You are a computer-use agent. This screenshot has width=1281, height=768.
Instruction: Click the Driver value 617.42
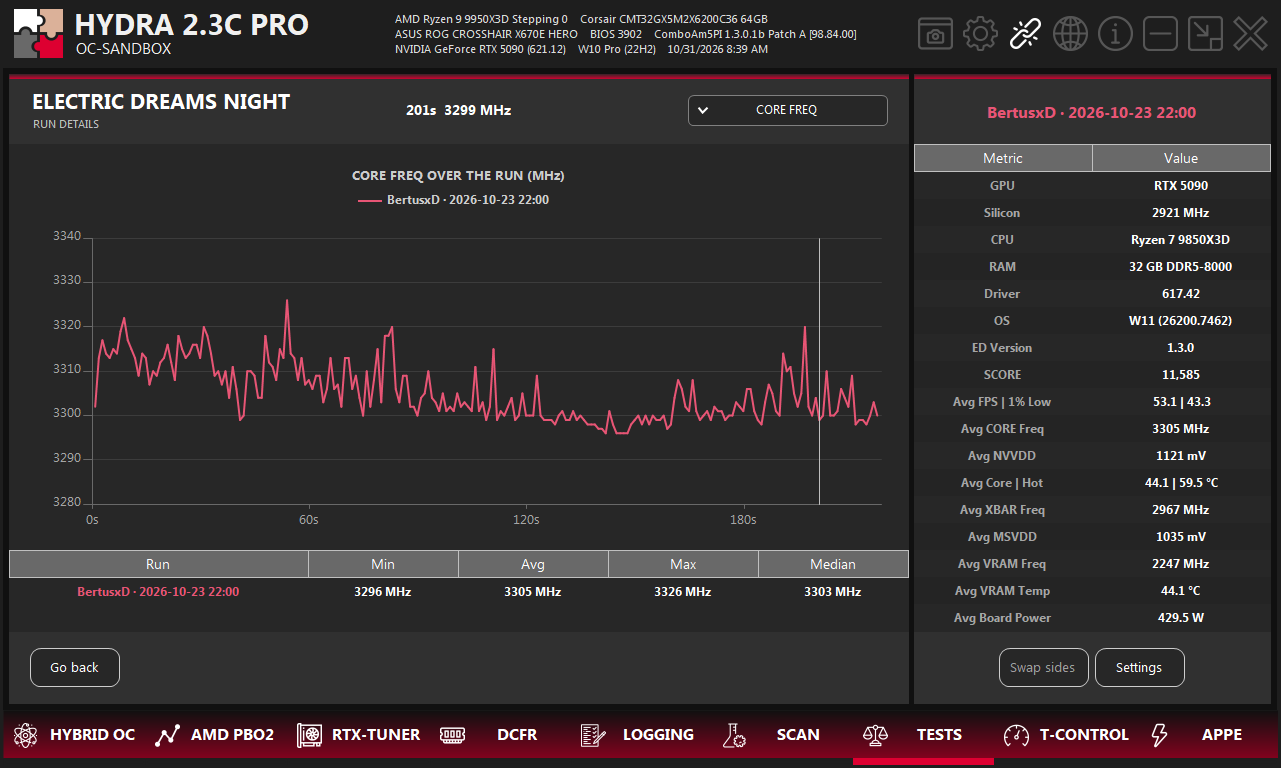1181,294
